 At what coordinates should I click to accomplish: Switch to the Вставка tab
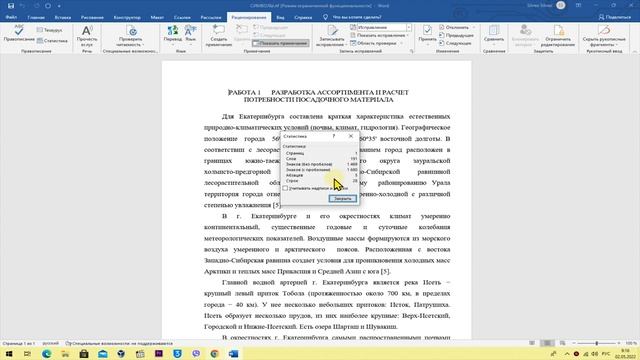[62, 17]
